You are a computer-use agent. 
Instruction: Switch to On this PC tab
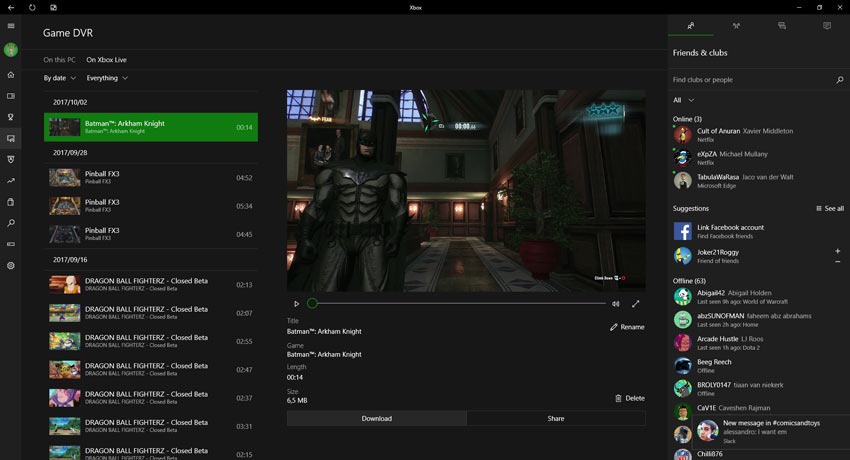[x=59, y=60]
